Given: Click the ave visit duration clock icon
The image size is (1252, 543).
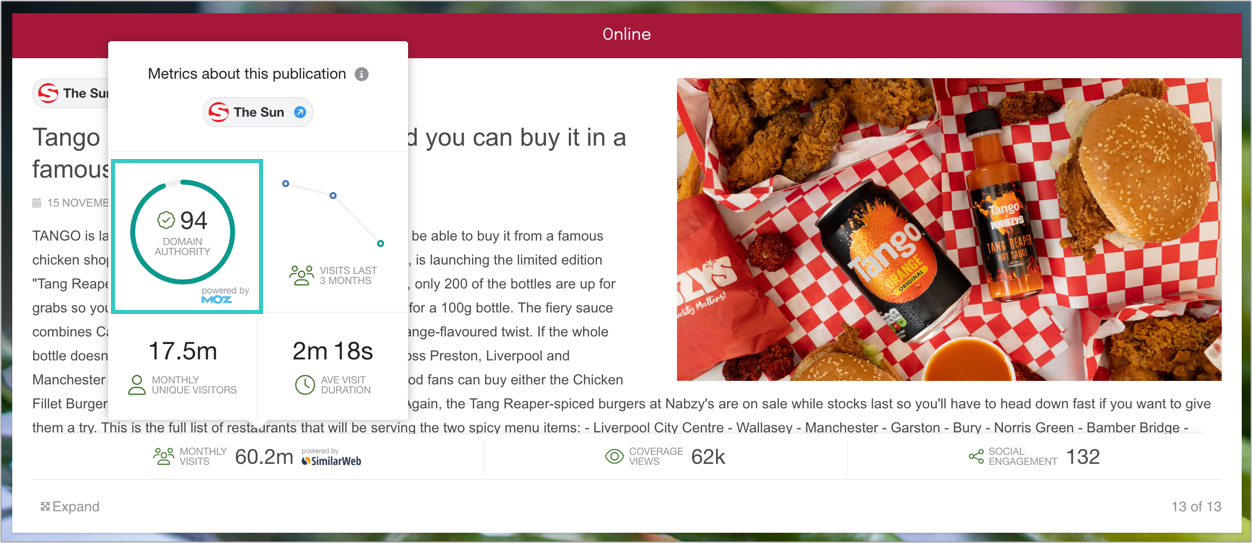Looking at the screenshot, I should (305, 385).
